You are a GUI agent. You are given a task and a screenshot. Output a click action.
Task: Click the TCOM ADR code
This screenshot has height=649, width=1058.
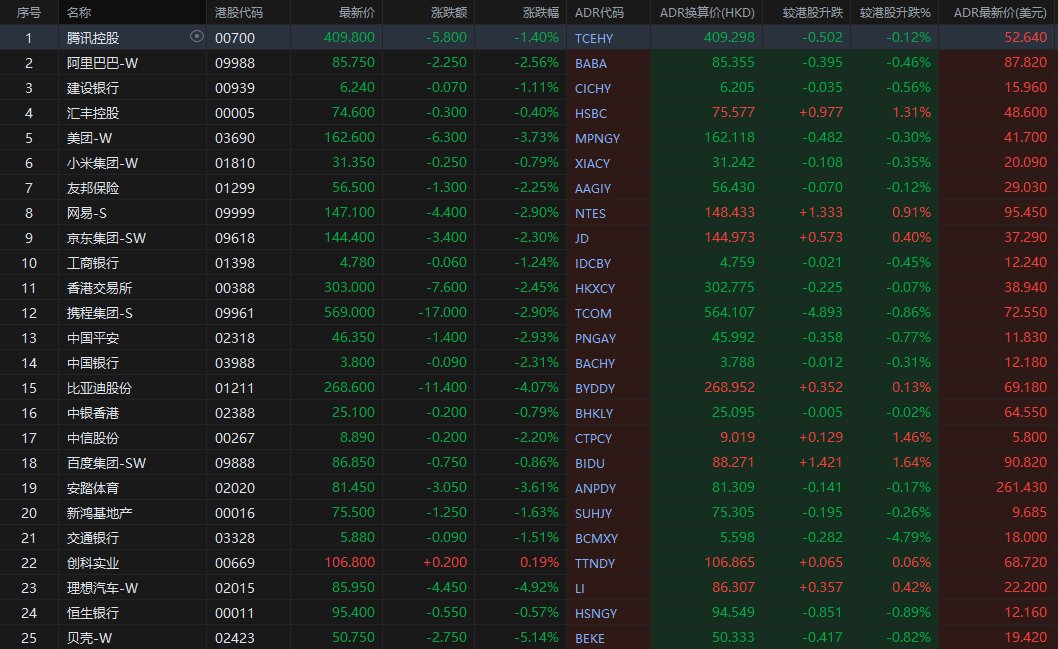tap(593, 312)
